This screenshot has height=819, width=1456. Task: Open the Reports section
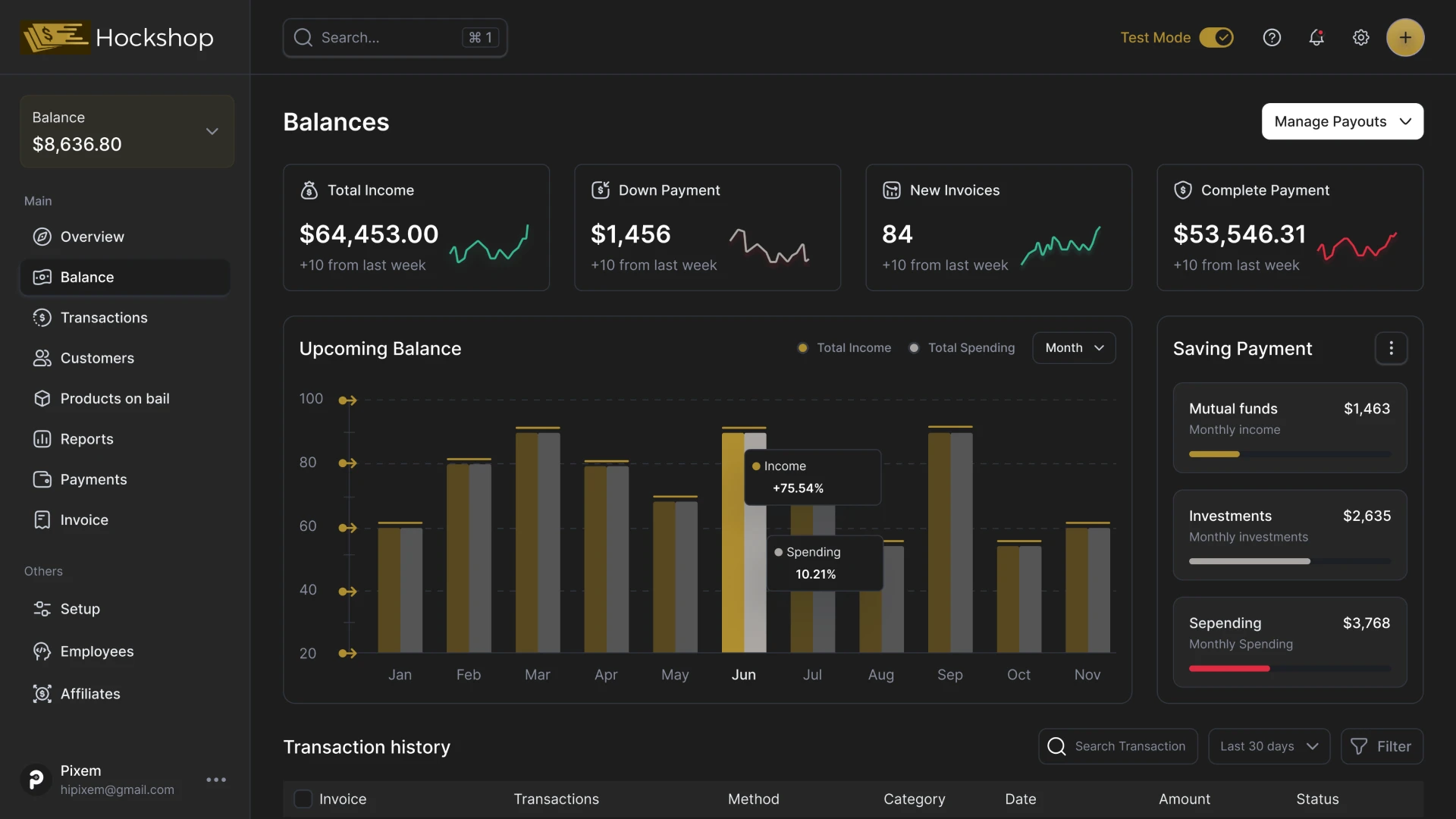click(86, 438)
